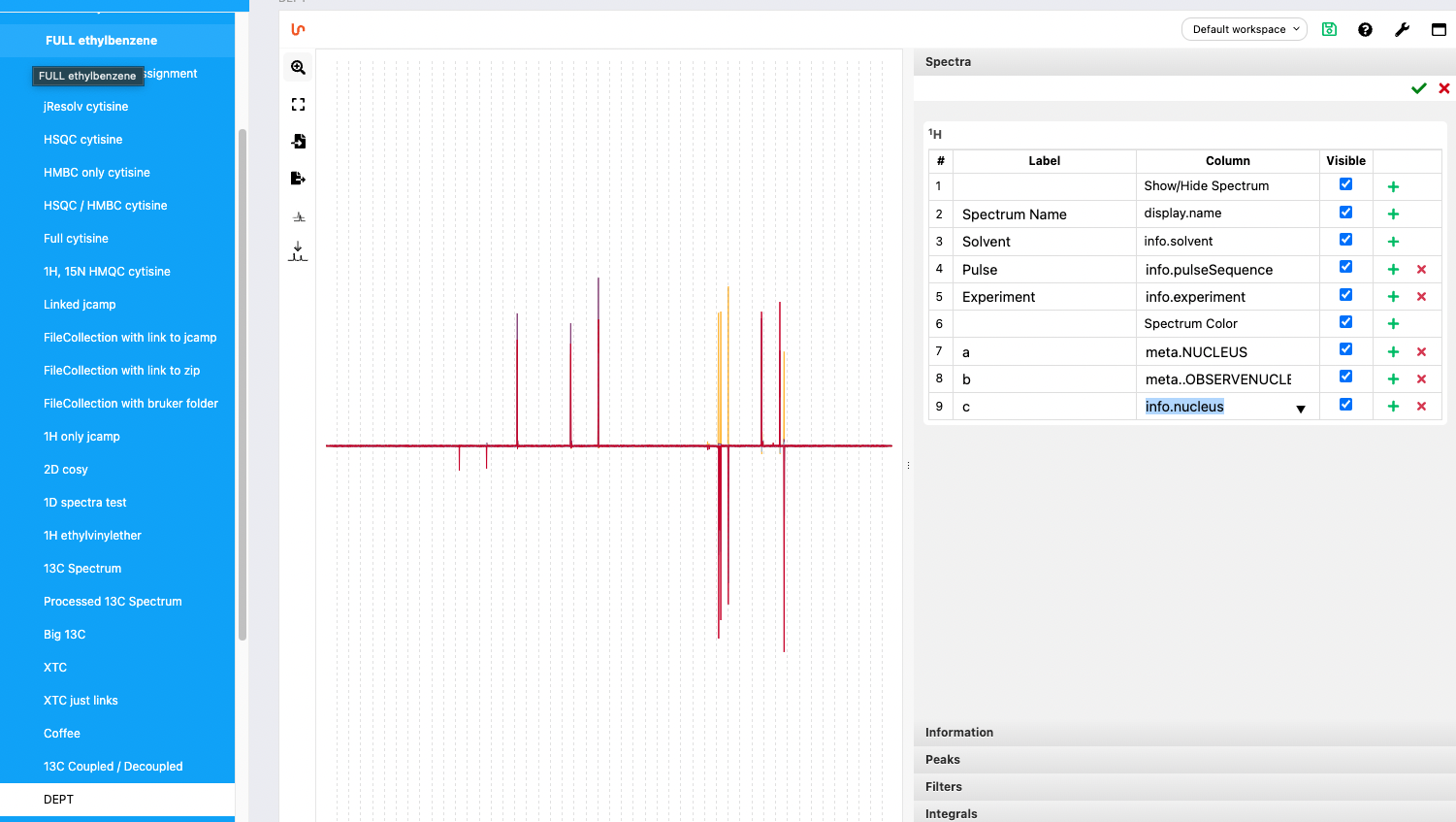
Task: Remove the row labeled c
Action: [1421, 407]
